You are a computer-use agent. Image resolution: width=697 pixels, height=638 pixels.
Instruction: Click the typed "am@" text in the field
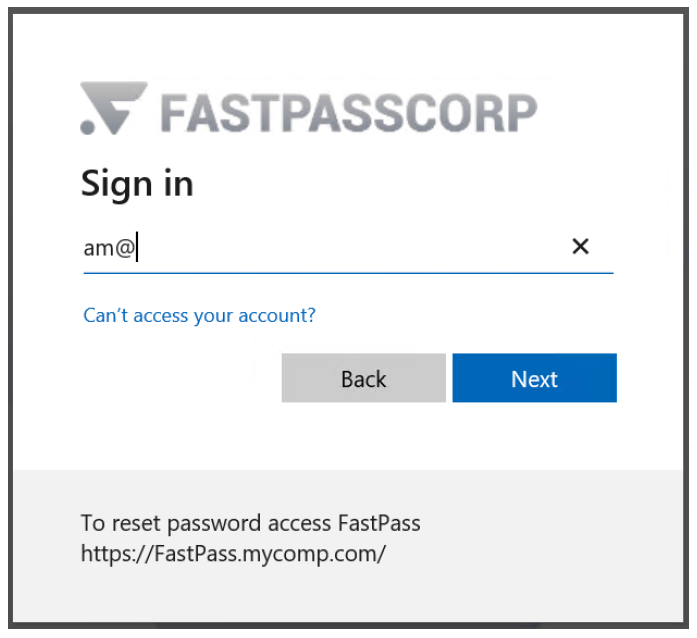[108, 248]
